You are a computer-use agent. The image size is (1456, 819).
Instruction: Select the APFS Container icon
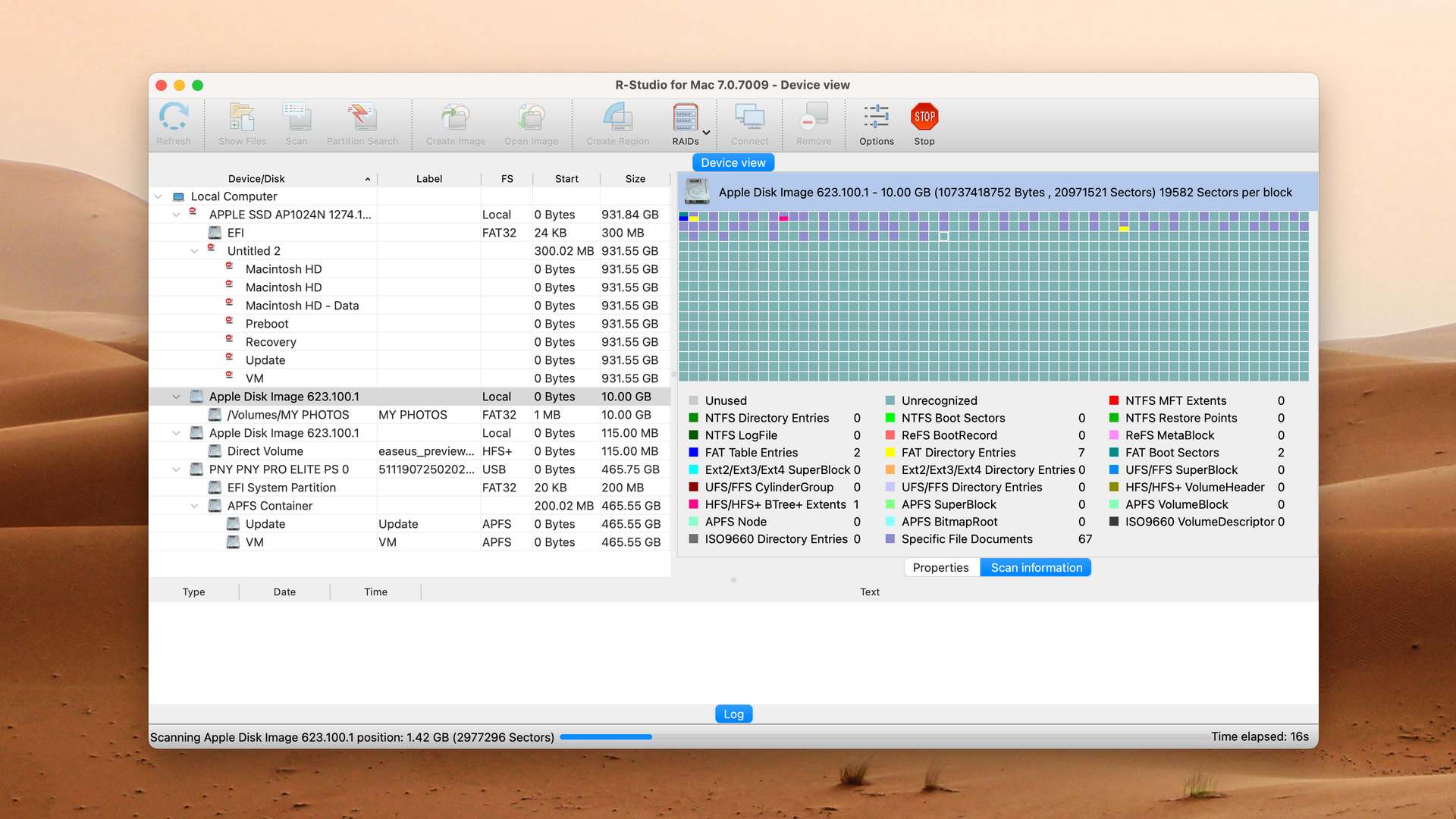[215, 506]
